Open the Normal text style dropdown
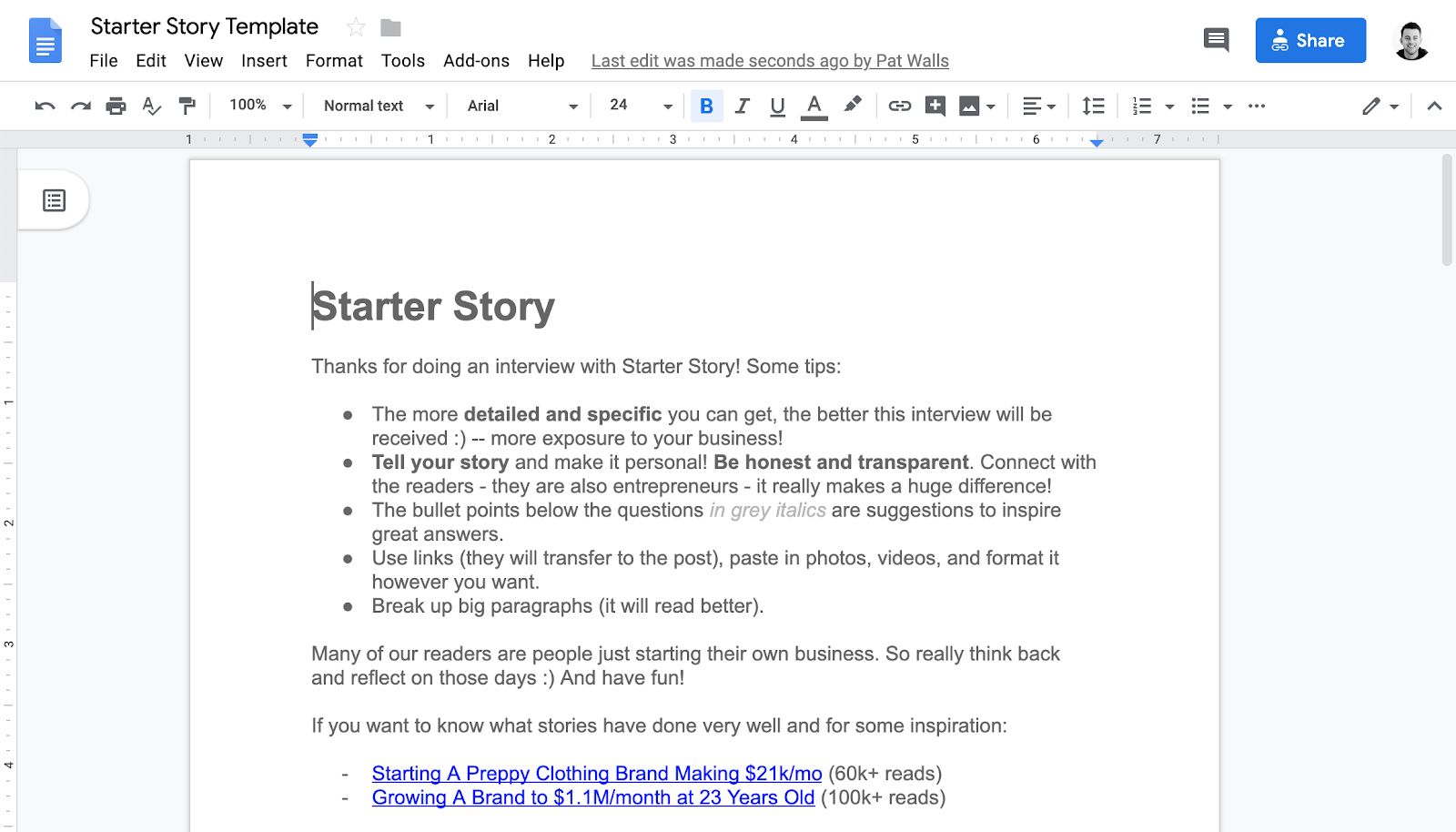This screenshot has width=1456, height=832. click(379, 106)
